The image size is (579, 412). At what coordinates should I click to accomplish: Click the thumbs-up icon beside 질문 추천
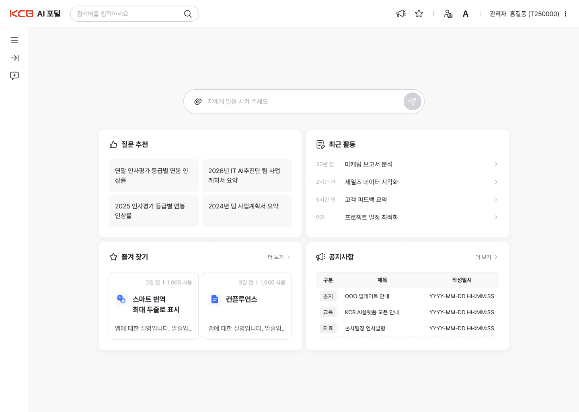tap(113, 144)
